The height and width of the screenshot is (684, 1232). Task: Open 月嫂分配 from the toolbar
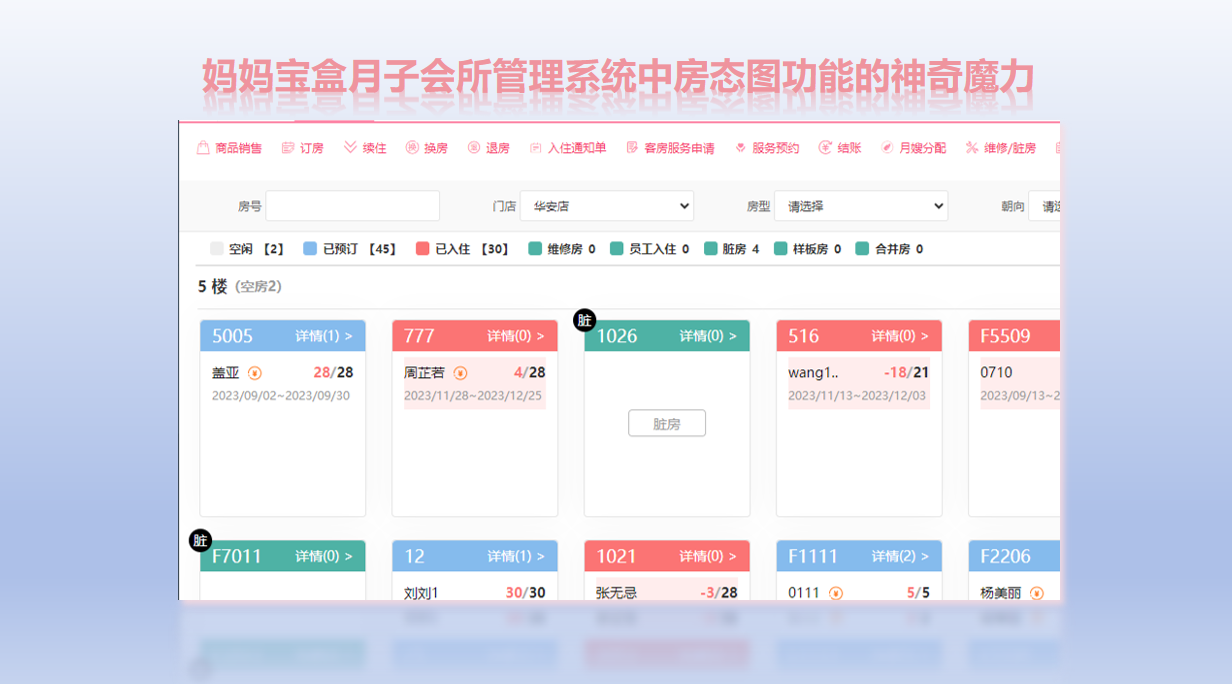(913, 148)
